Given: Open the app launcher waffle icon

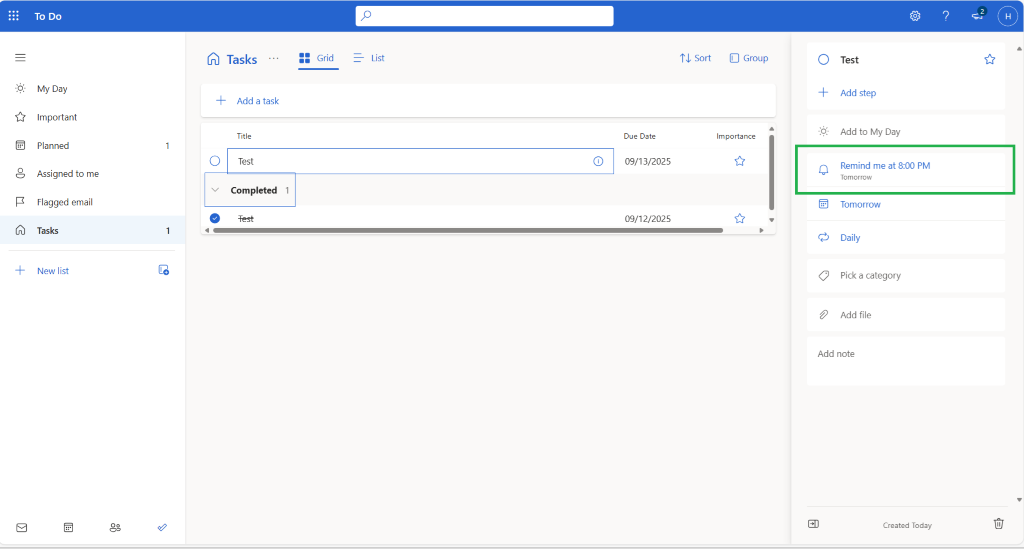Looking at the screenshot, I should (14, 16).
